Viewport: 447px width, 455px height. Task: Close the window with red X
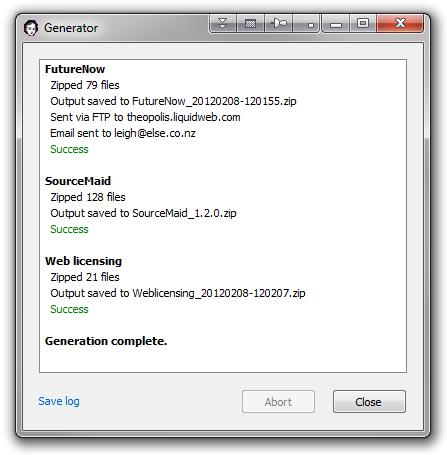tap(400, 23)
